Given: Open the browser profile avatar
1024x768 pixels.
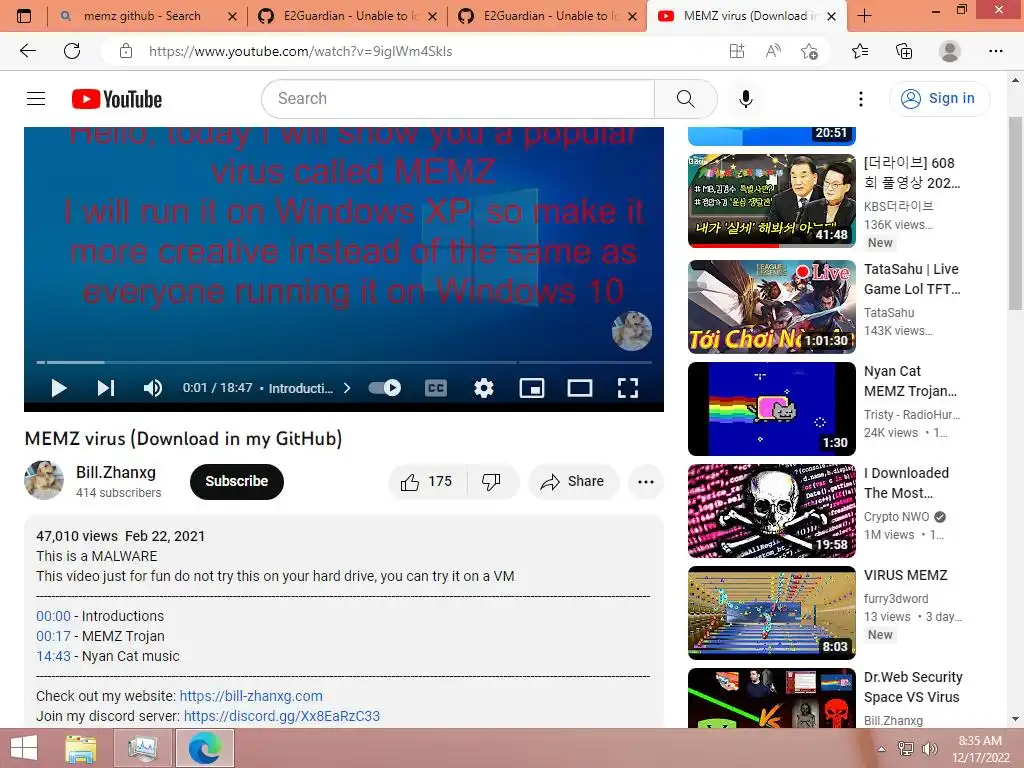Looking at the screenshot, I should [950, 51].
